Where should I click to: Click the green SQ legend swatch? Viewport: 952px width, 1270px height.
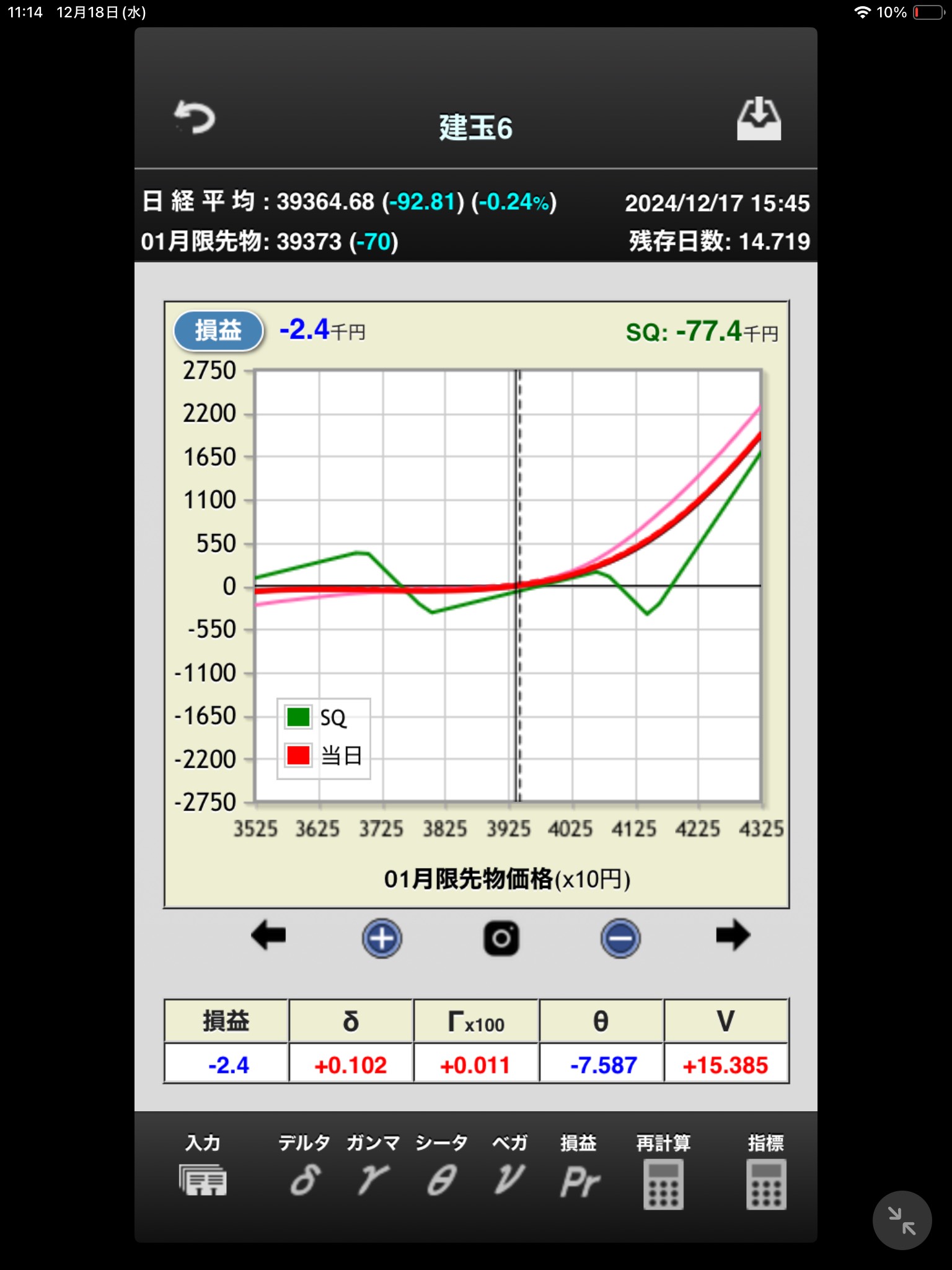pyautogui.click(x=298, y=717)
